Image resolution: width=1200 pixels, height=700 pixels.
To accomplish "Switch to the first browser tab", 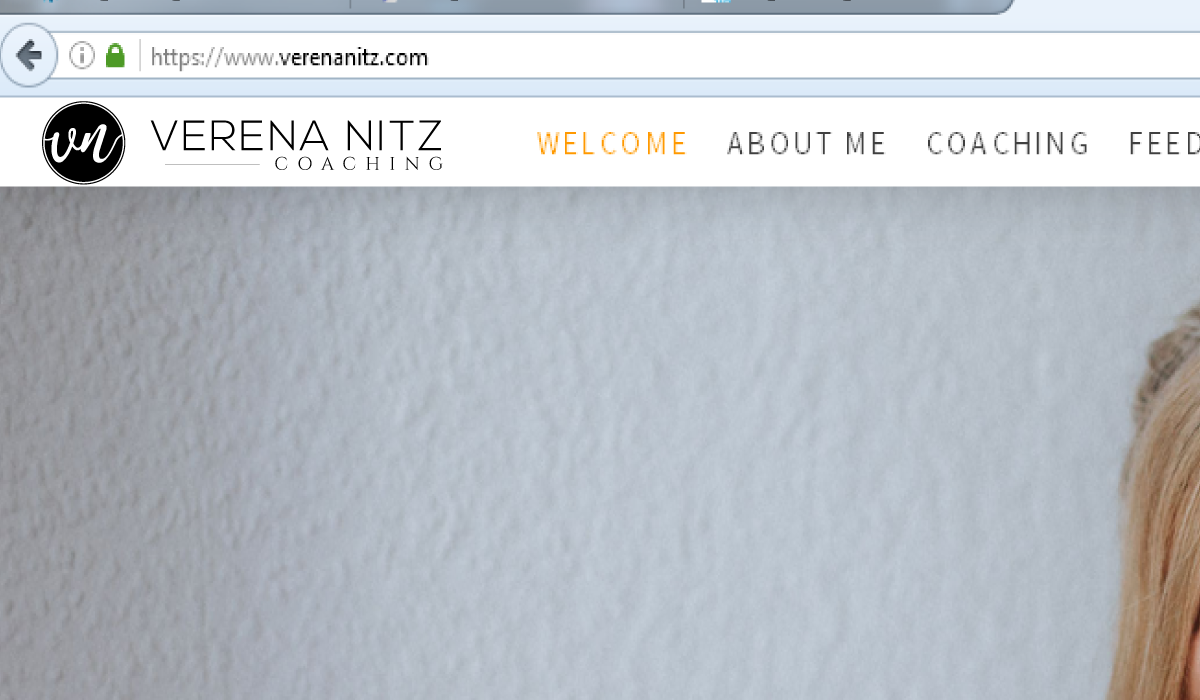I will 175,5.
